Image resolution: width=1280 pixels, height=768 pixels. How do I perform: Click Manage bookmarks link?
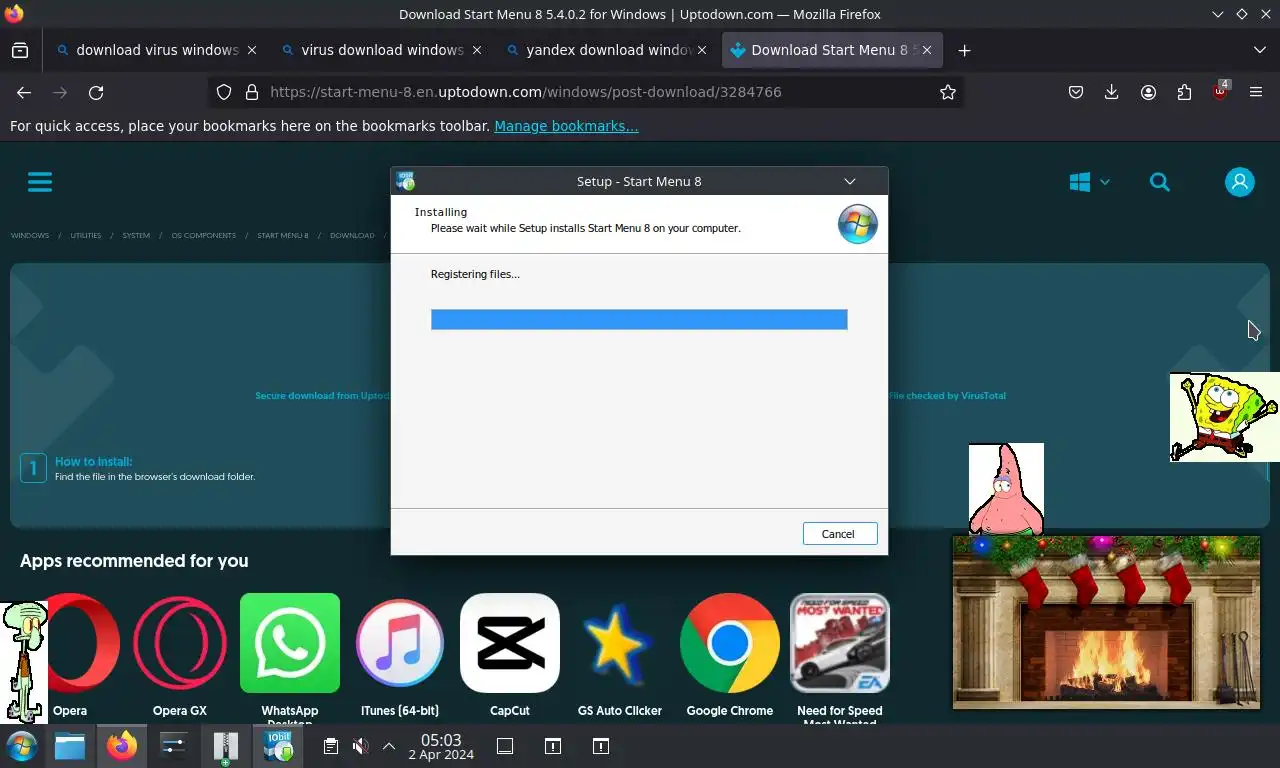click(566, 126)
